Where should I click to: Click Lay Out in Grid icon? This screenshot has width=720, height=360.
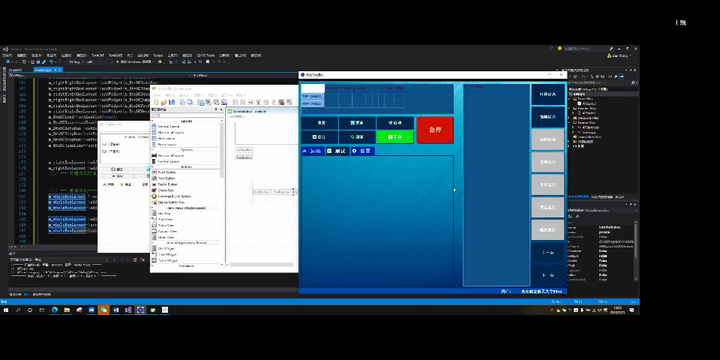point(266,102)
